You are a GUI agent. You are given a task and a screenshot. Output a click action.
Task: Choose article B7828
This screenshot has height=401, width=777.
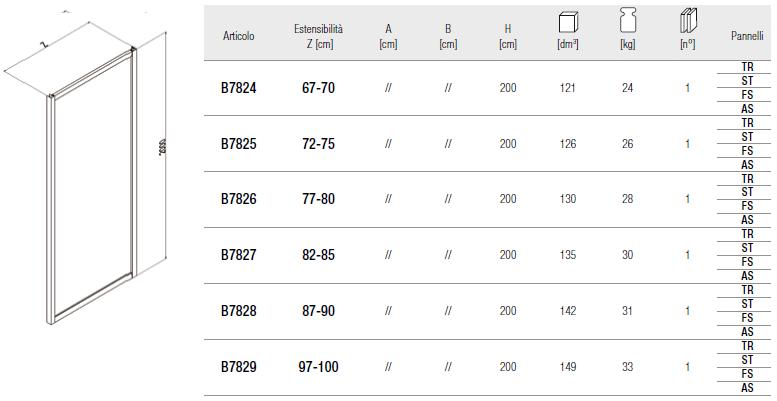(x=238, y=311)
